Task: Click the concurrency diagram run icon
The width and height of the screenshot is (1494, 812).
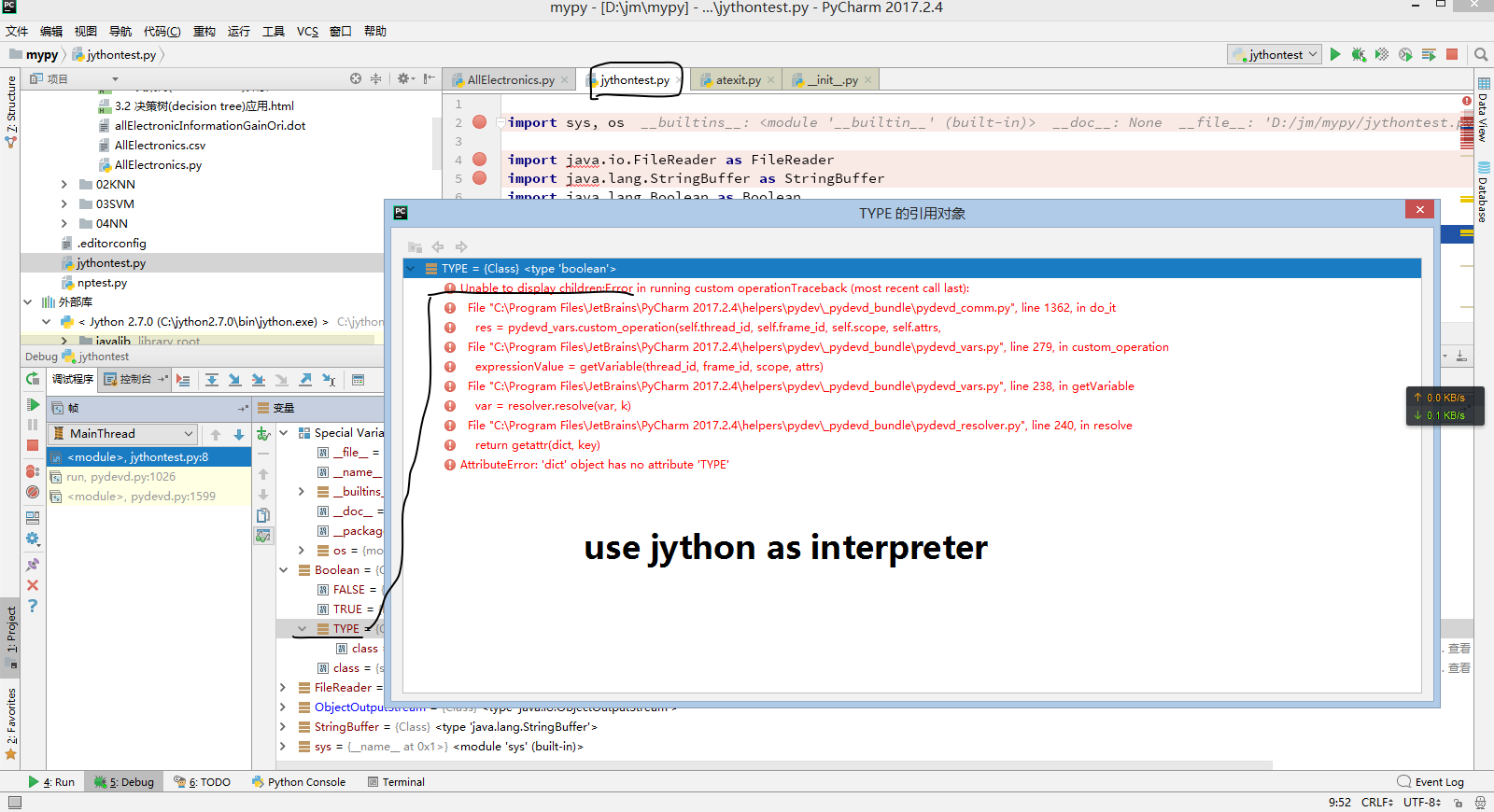Action: 1429,55
